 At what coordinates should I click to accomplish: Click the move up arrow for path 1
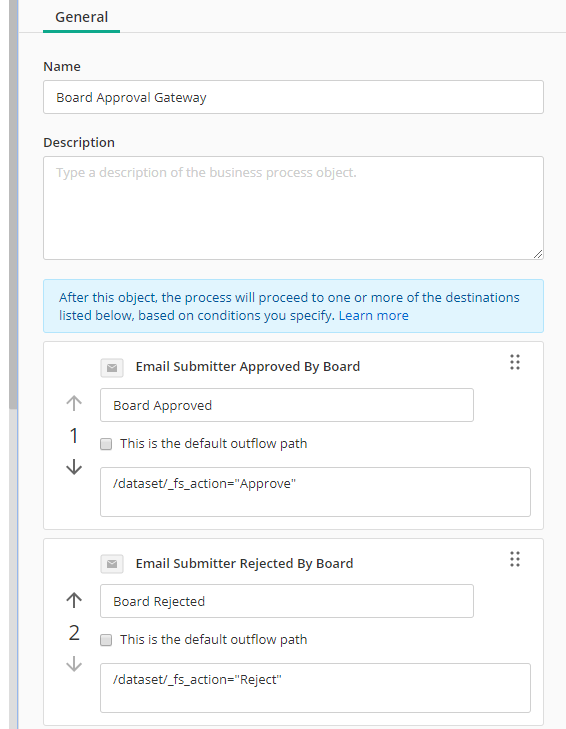(x=74, y=403)
